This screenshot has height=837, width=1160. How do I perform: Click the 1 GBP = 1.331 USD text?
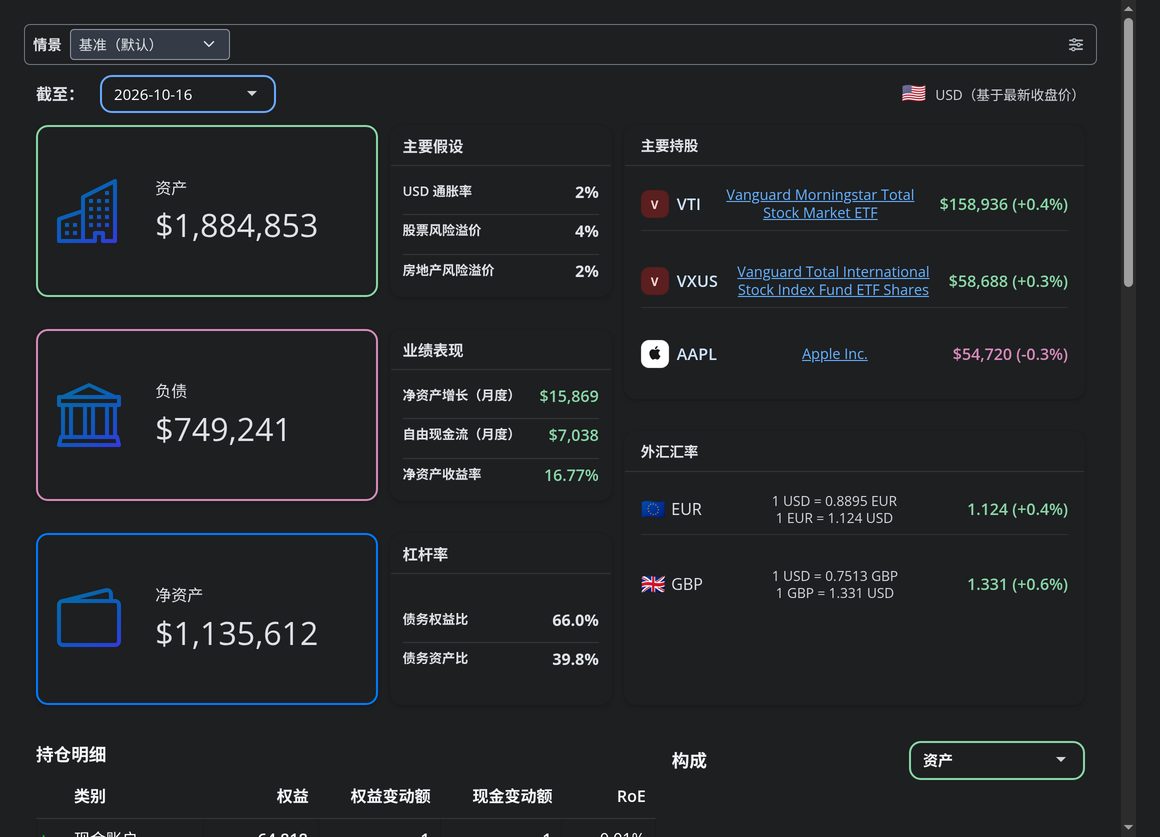point(834,593)
